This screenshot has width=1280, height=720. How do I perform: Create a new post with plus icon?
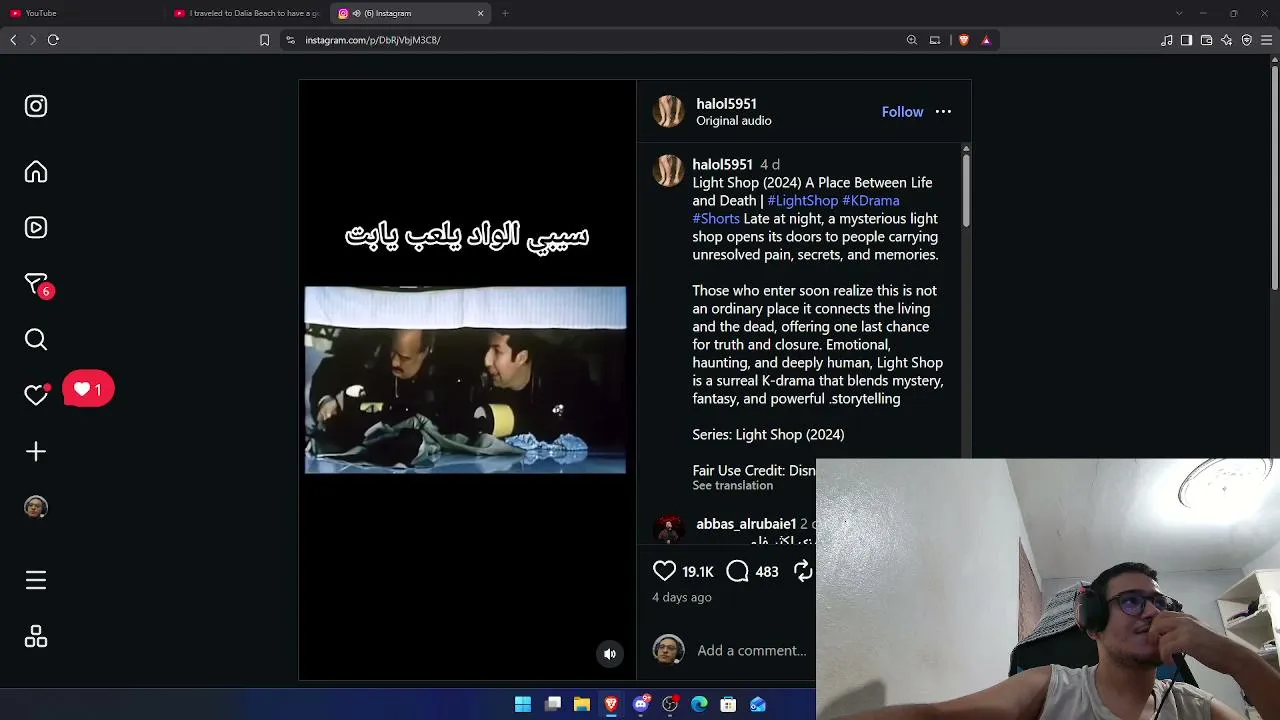36,452
